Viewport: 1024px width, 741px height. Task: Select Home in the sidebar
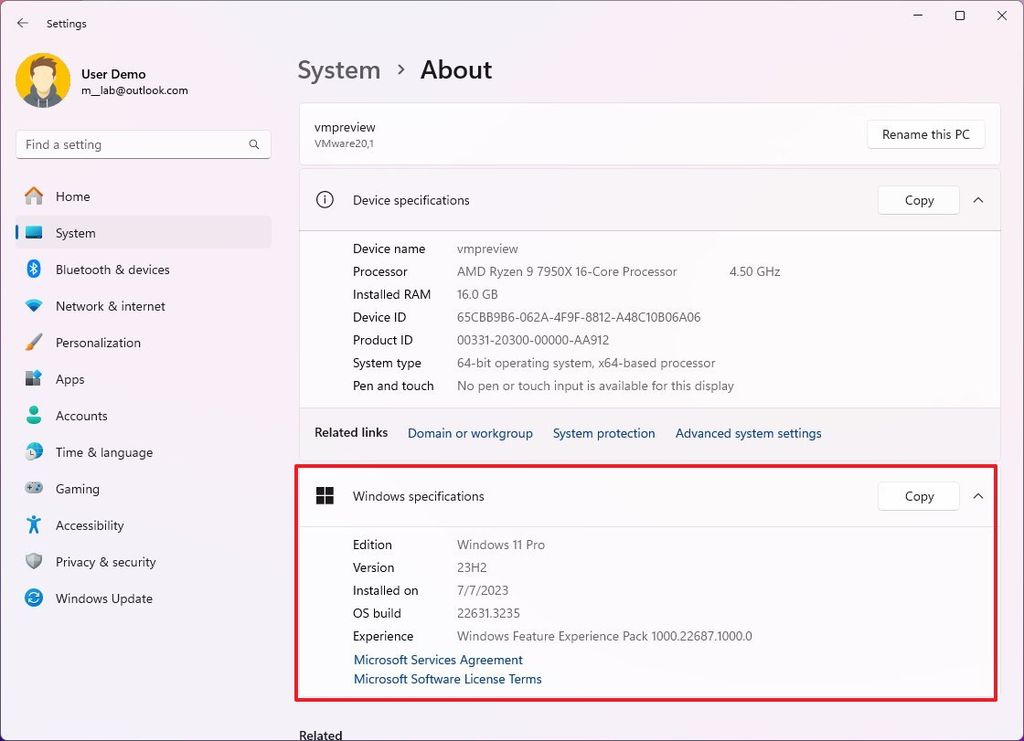[70, 196]
